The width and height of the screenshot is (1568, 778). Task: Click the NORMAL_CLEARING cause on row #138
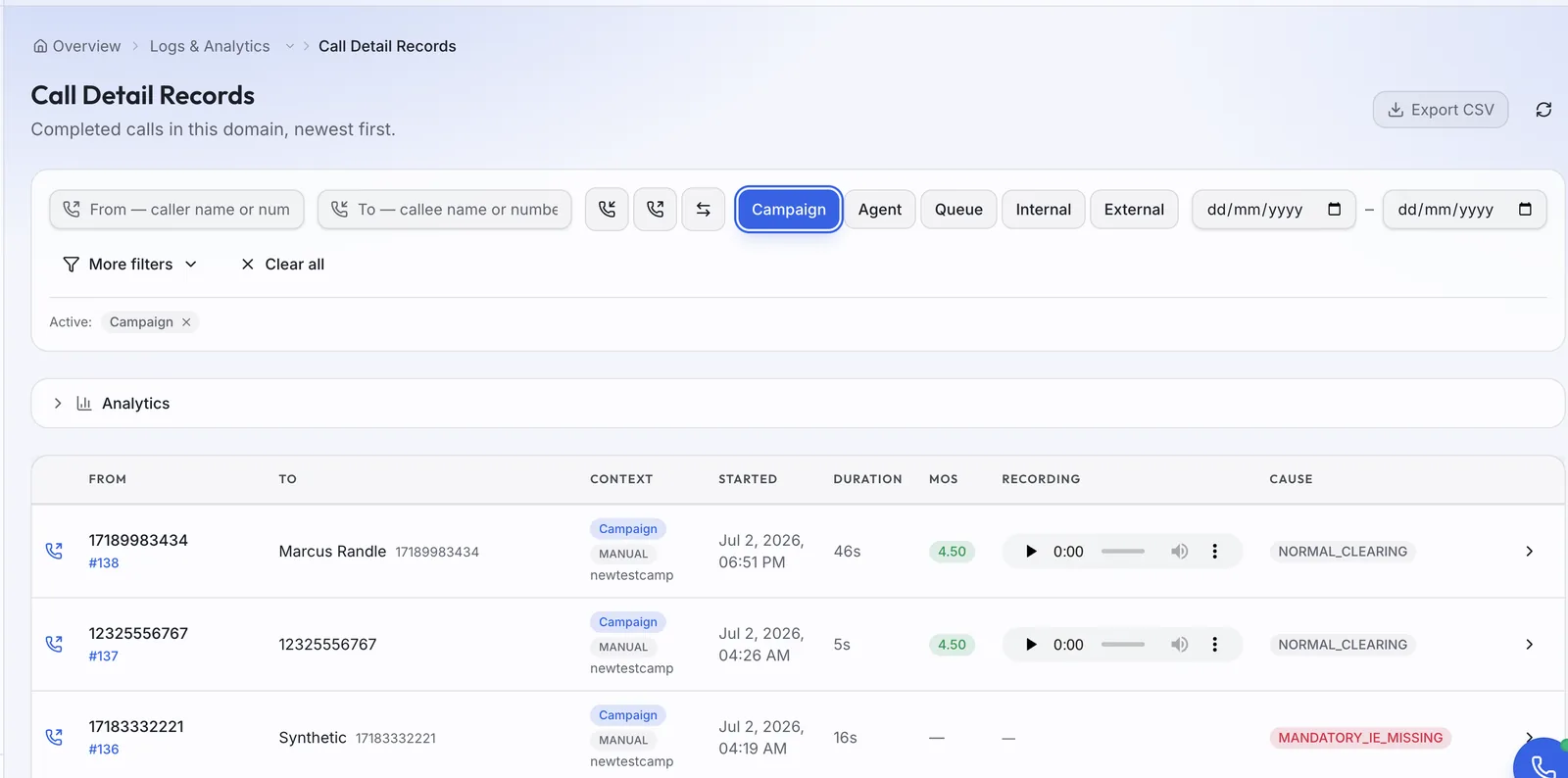click(1343, 552)
